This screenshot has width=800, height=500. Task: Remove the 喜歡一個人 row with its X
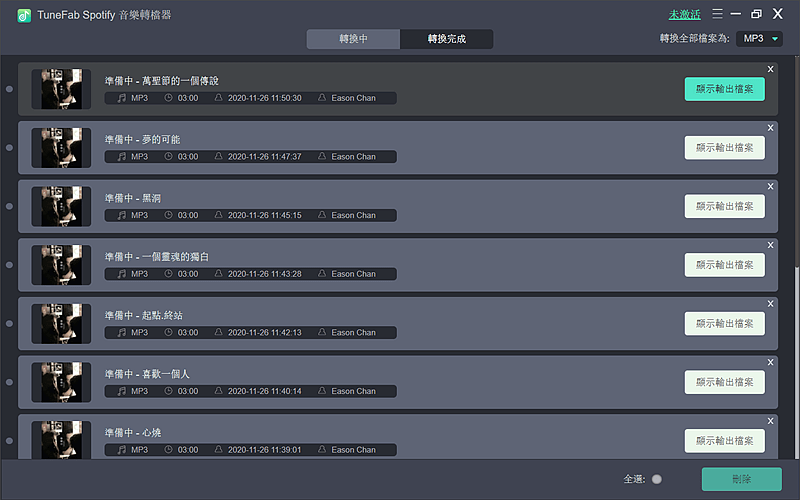coord(770,362)
